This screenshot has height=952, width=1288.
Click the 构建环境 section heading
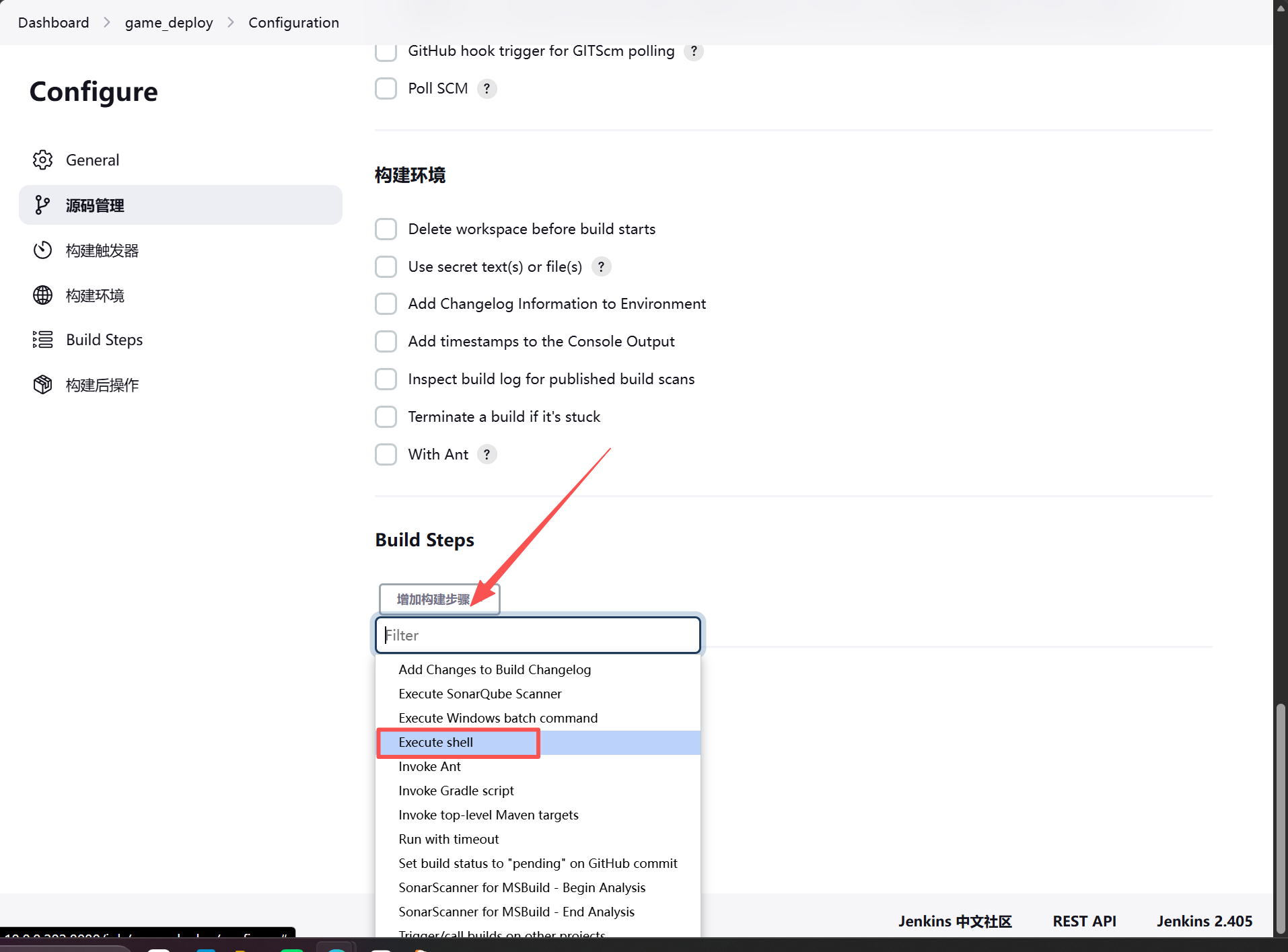click(410, 176)
